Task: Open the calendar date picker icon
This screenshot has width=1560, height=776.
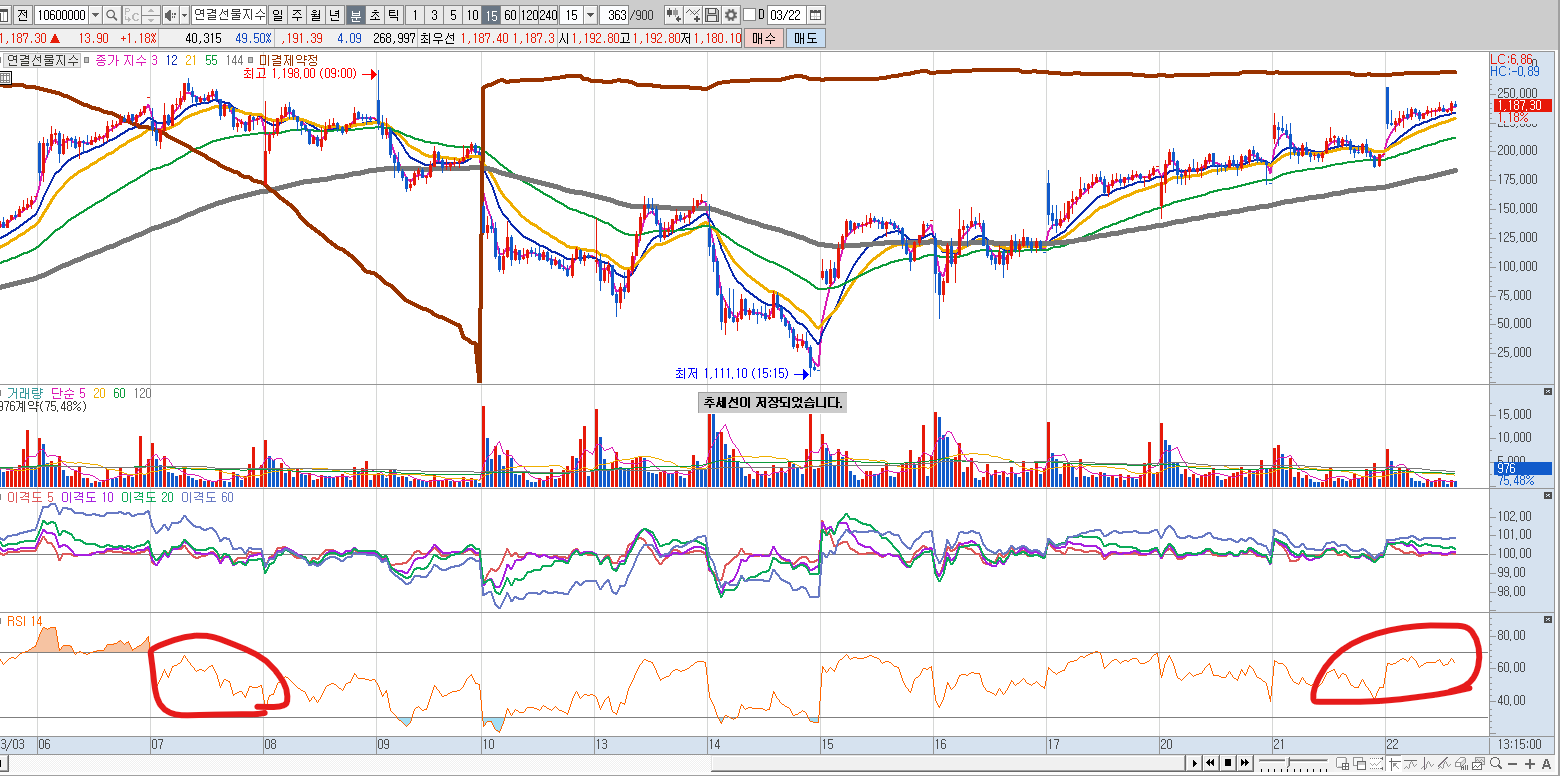Action: 816,15
